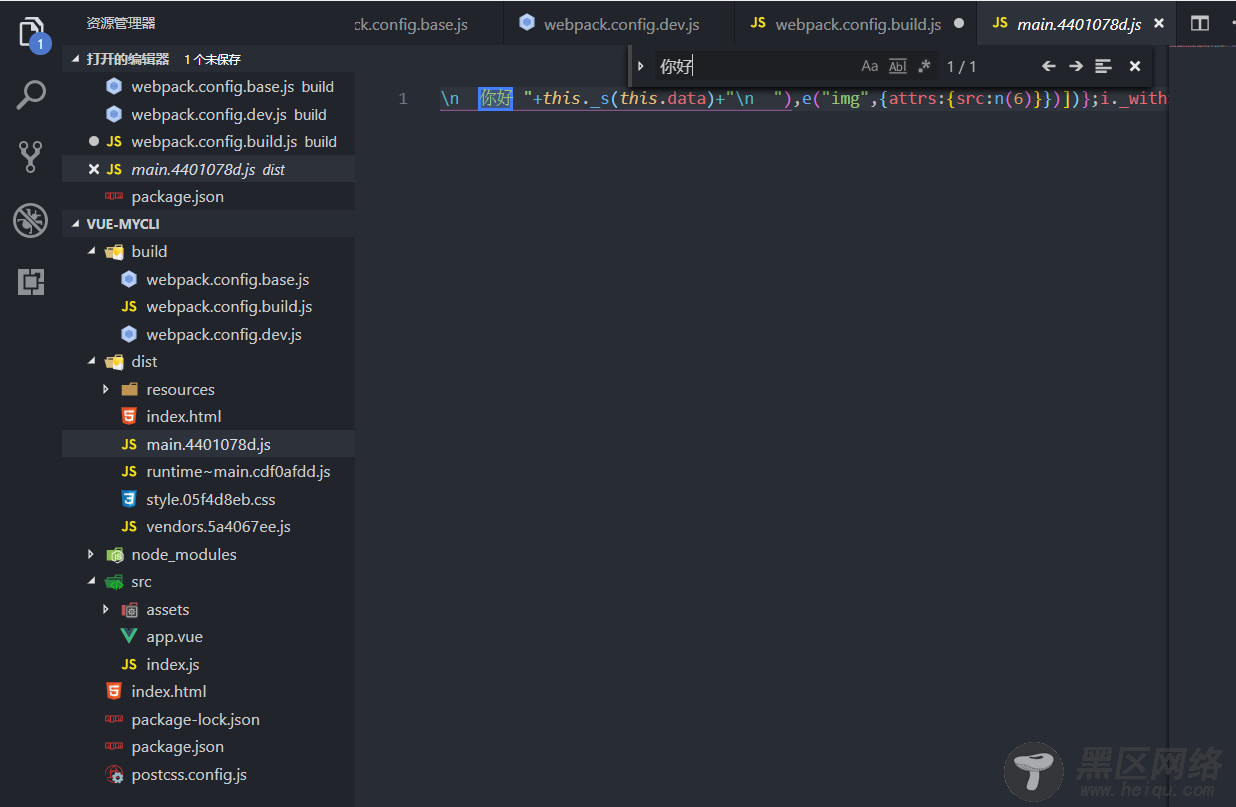Click the src folder icon
This screenshot has height=807, width=1236.
click(114, 581)
